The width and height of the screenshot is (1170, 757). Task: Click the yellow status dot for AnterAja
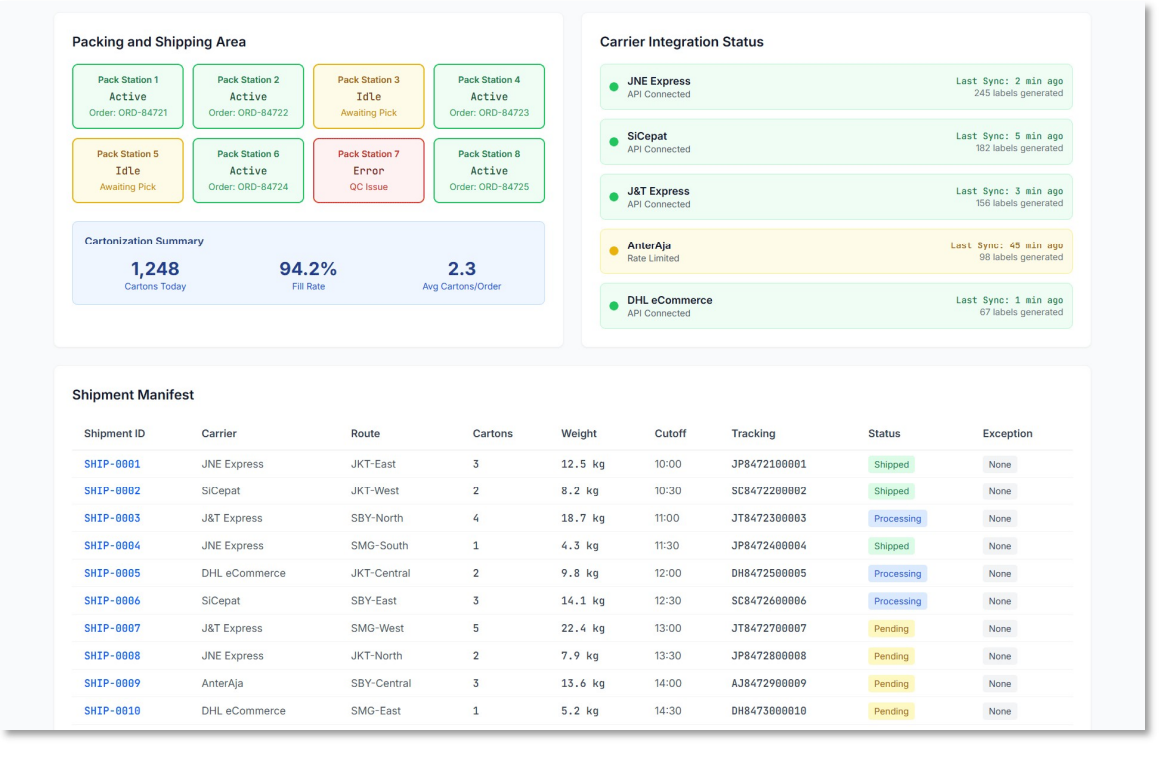[613, 251]
